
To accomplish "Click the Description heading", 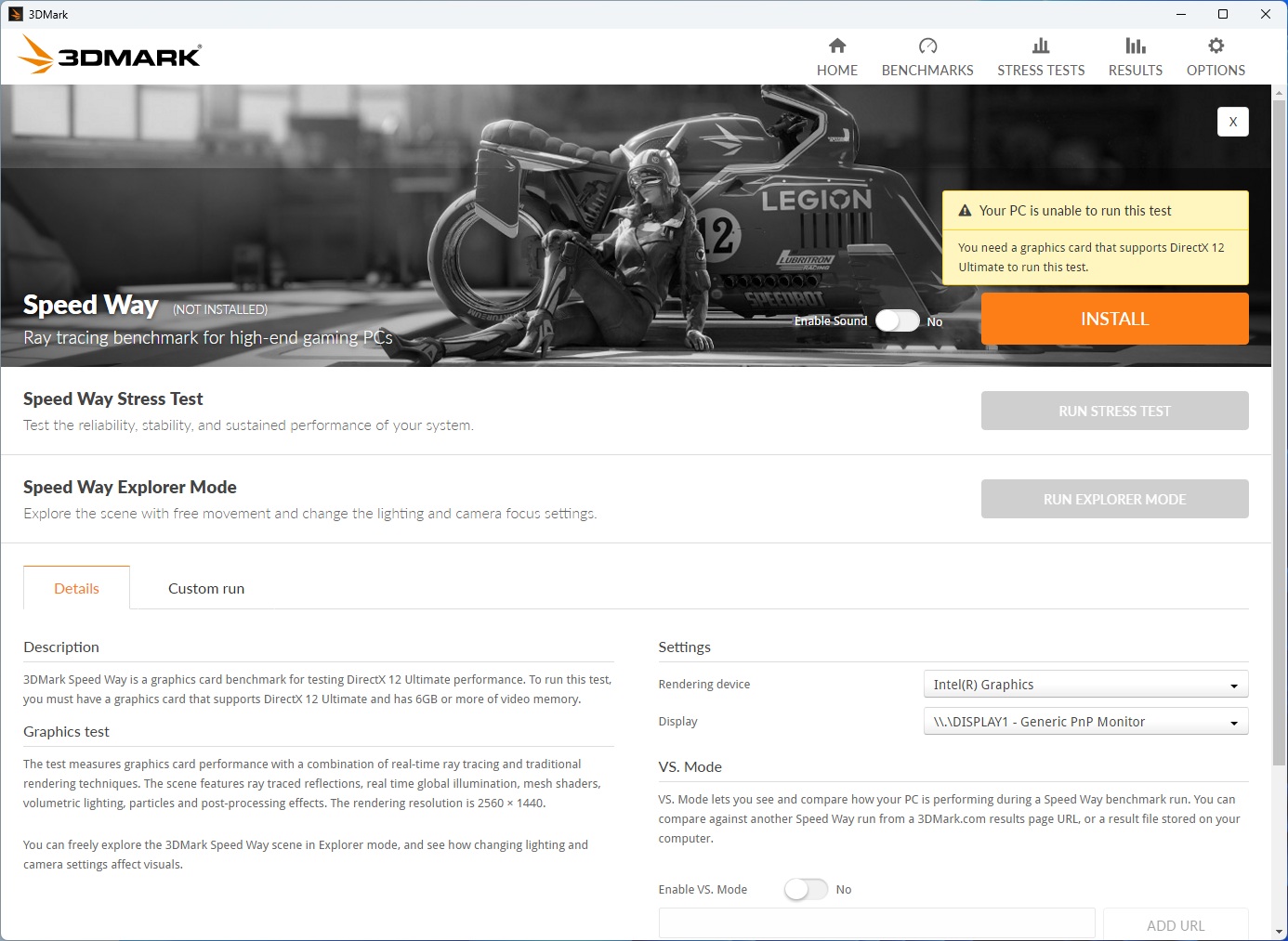I will tap(61, 647).
